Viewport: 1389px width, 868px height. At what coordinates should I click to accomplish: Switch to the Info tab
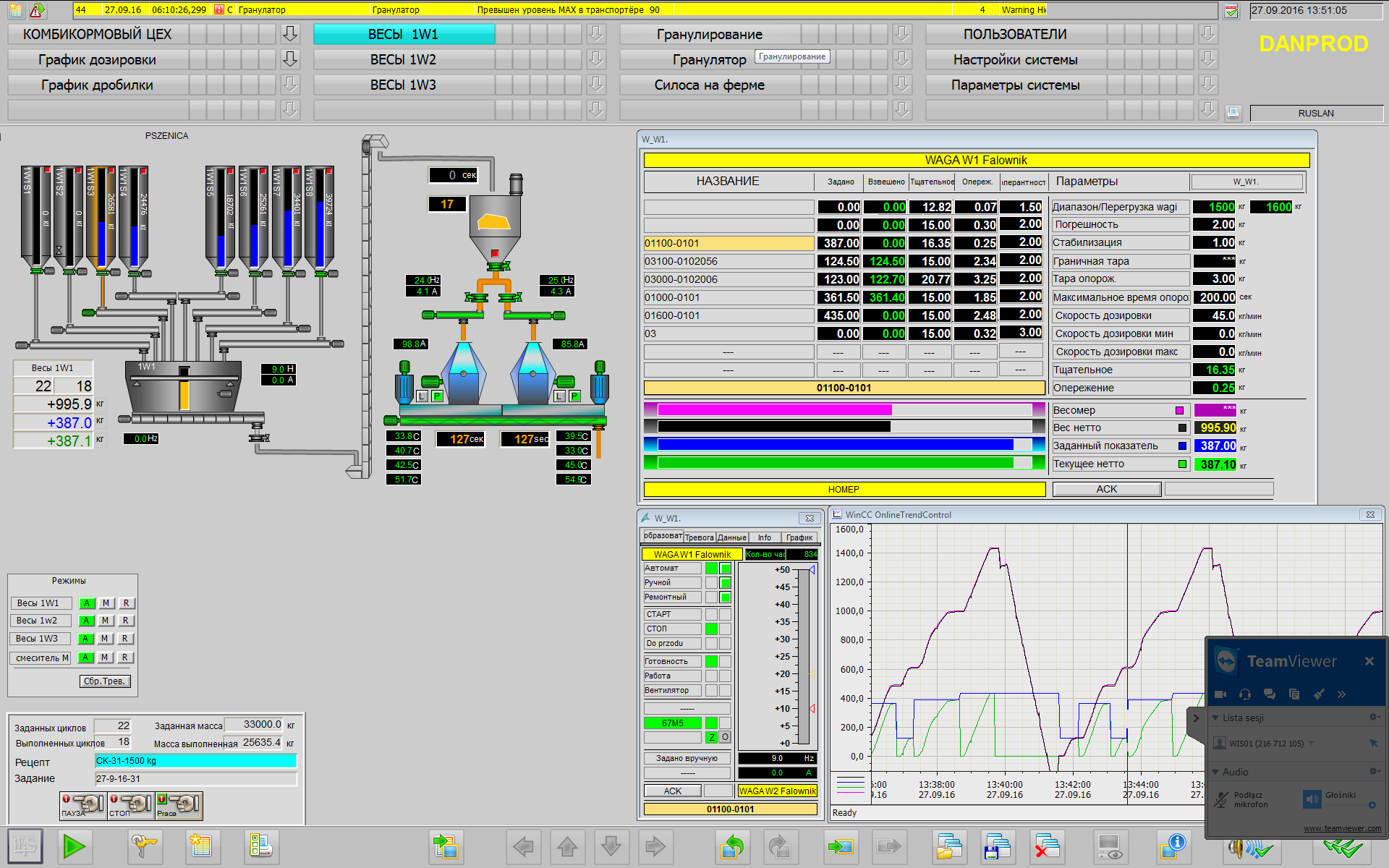765,537
